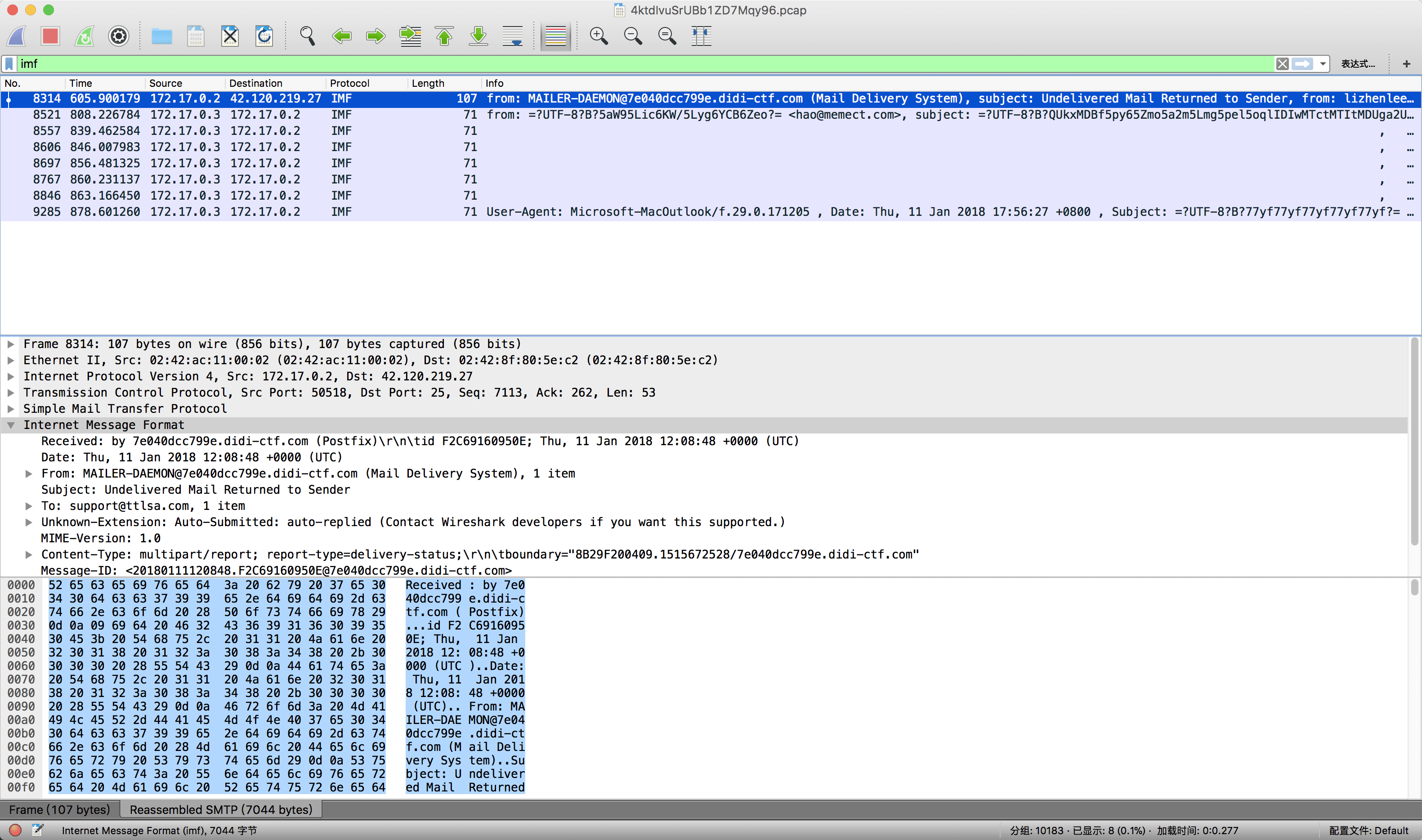The height and width of the screenshot is (840, 1422).
Task: Zoom out the main window text
Action: (633, 36)
